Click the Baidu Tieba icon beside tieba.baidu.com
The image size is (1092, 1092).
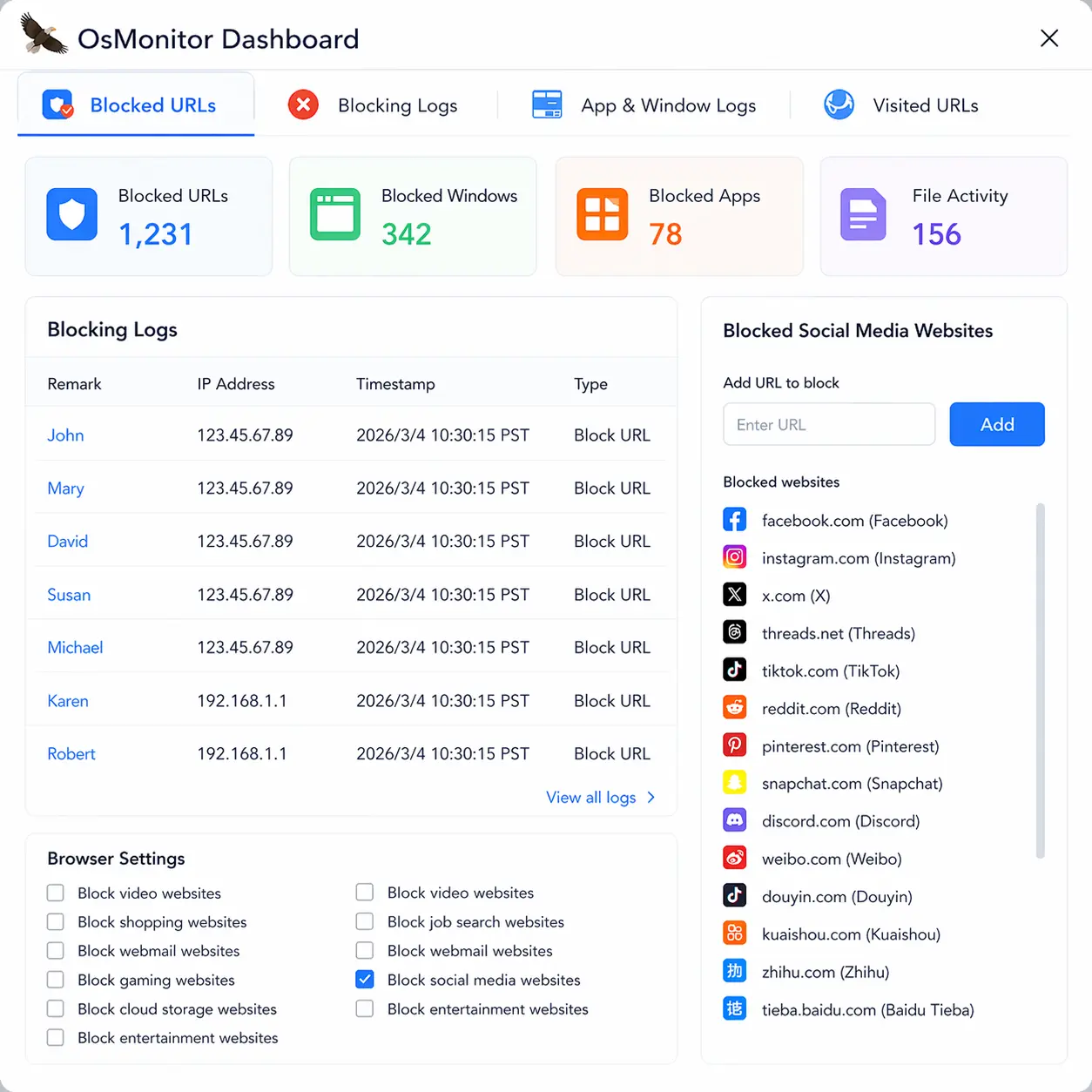[735, 1009]
